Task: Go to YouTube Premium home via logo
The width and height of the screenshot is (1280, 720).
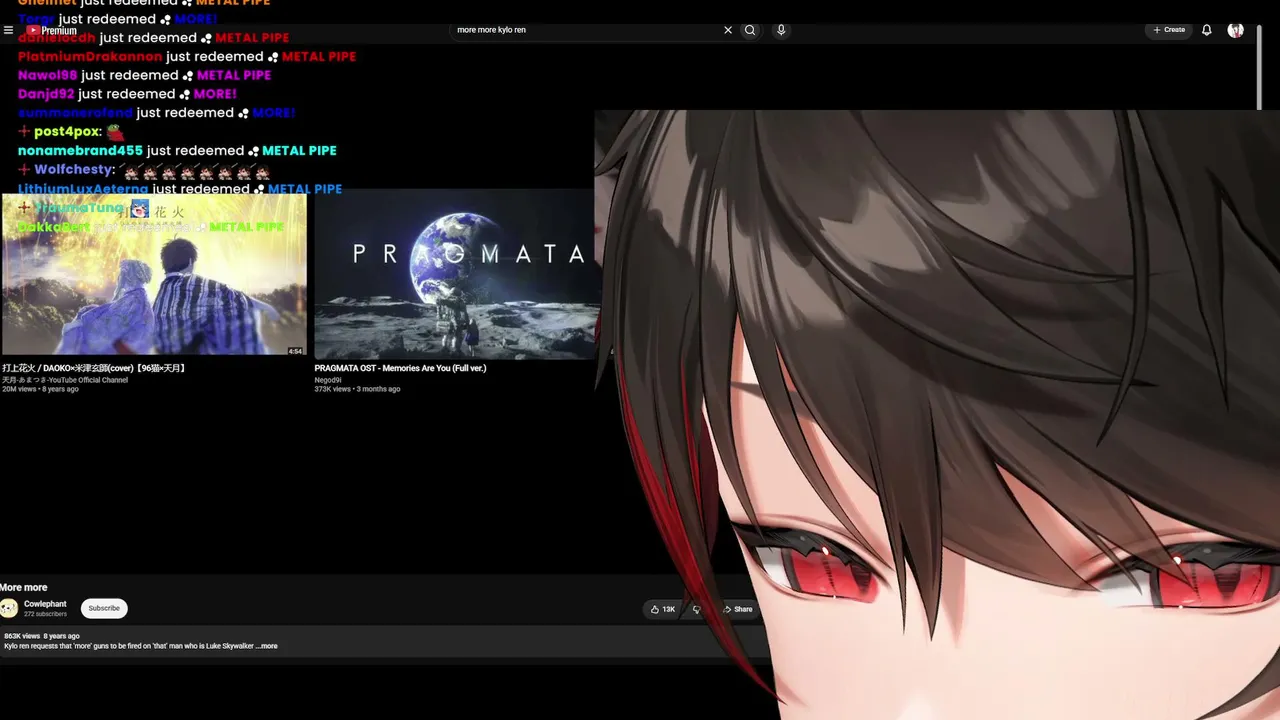Action: (x=52, y=30)
